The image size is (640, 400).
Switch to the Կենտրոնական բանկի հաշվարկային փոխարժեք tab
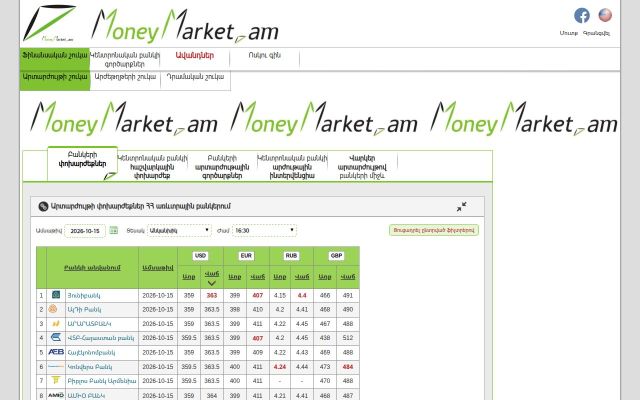152,167
